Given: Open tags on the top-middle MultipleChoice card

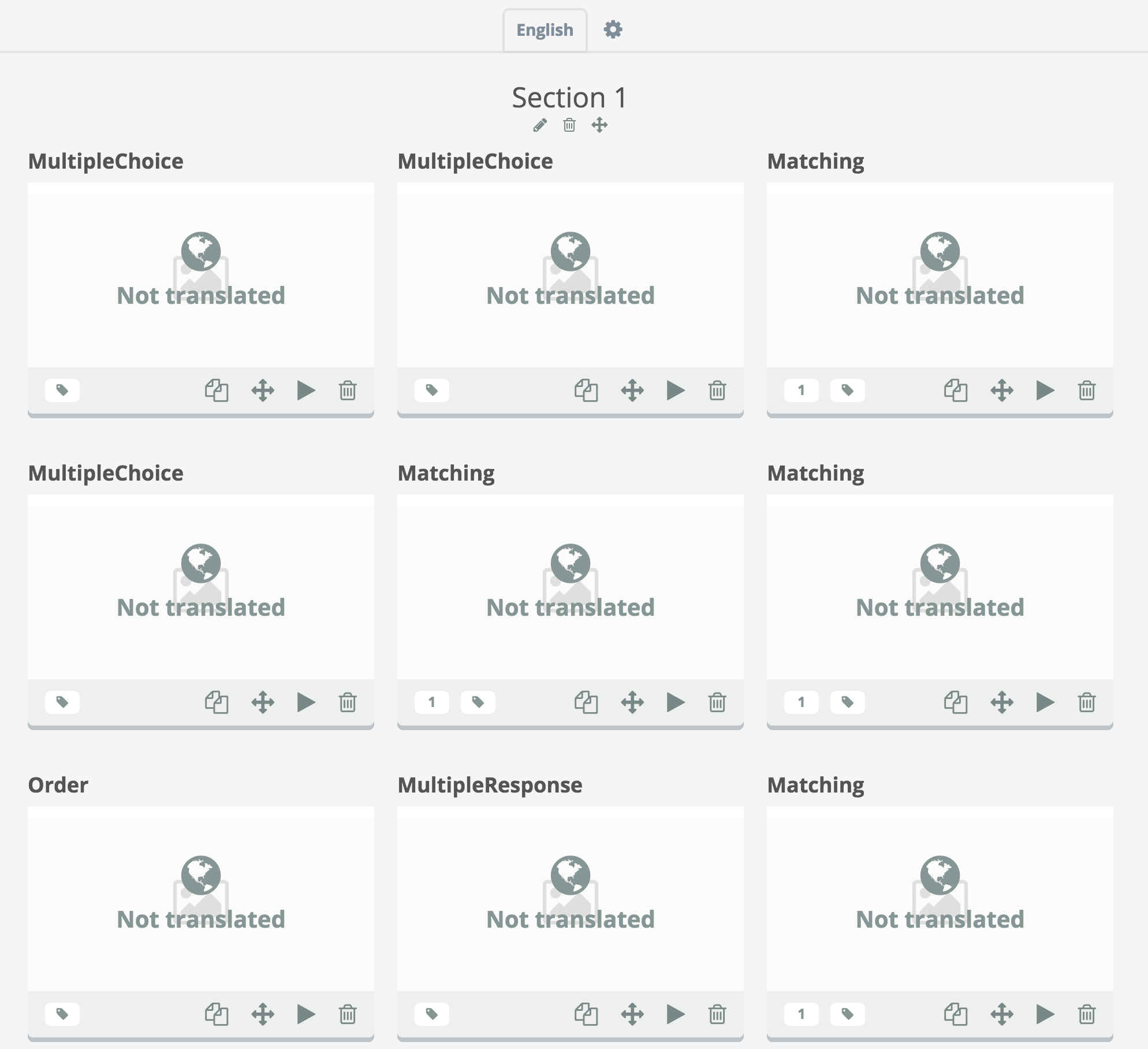Looking at the screenshot, I should point(432,390).
